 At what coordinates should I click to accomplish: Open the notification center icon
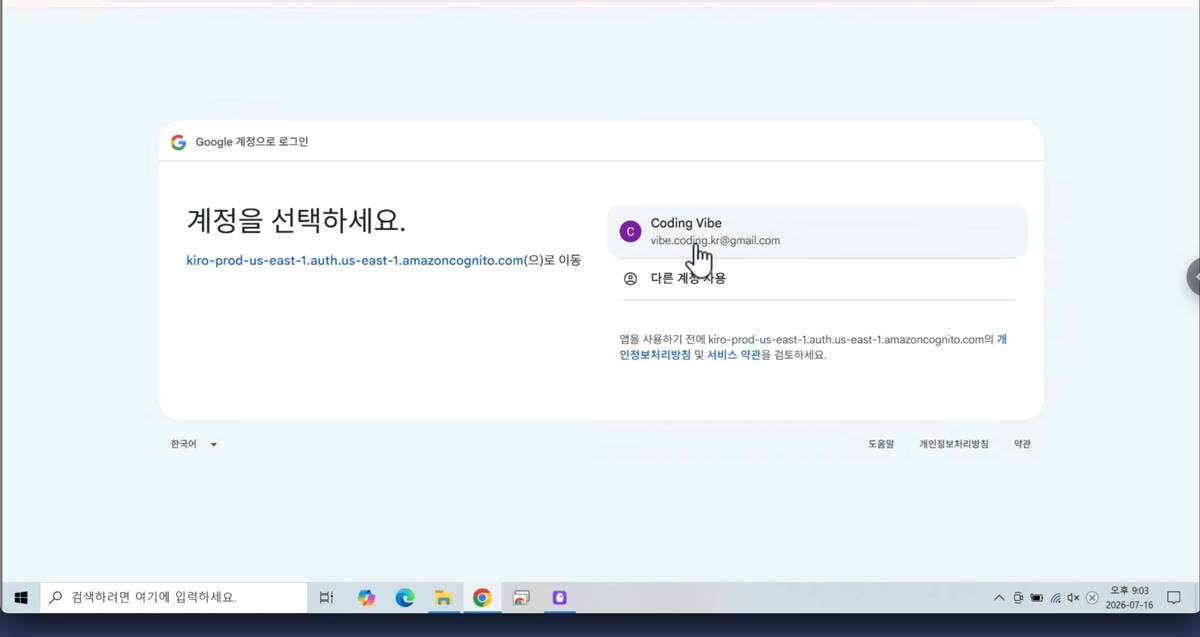[x=1175, y=598]
